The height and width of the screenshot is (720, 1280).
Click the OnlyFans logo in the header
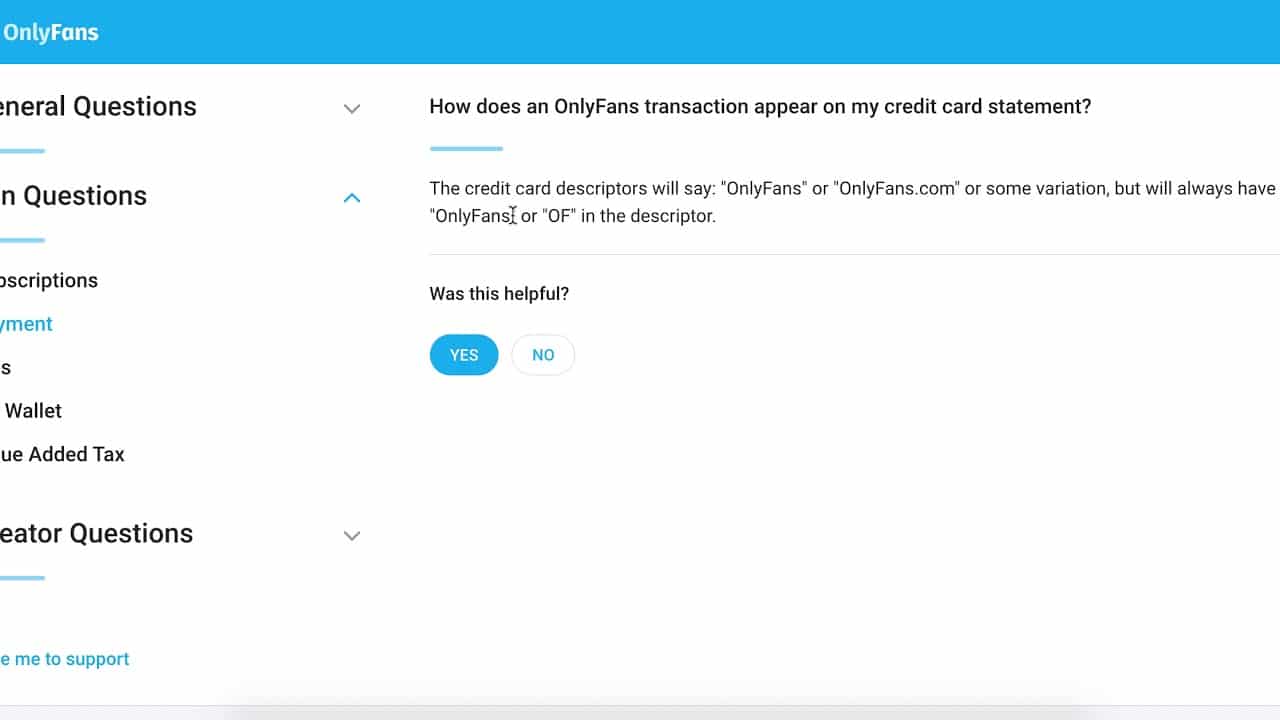click(x=50, y=32)
